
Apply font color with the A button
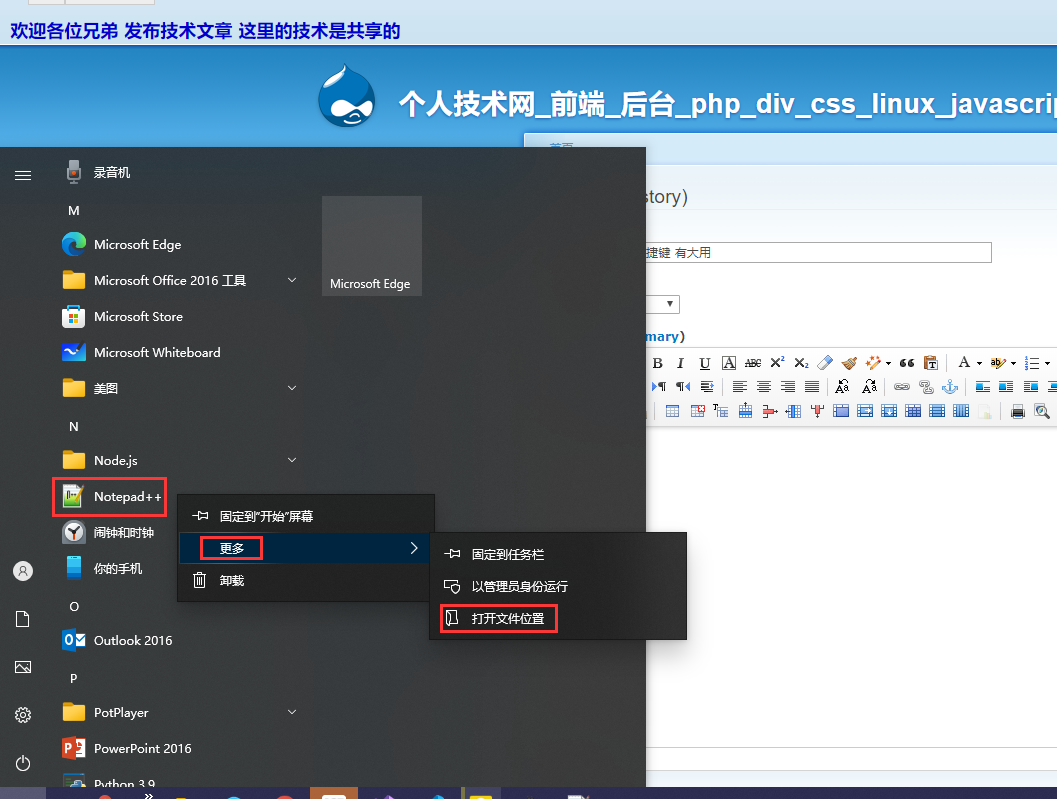coord(964,363)
